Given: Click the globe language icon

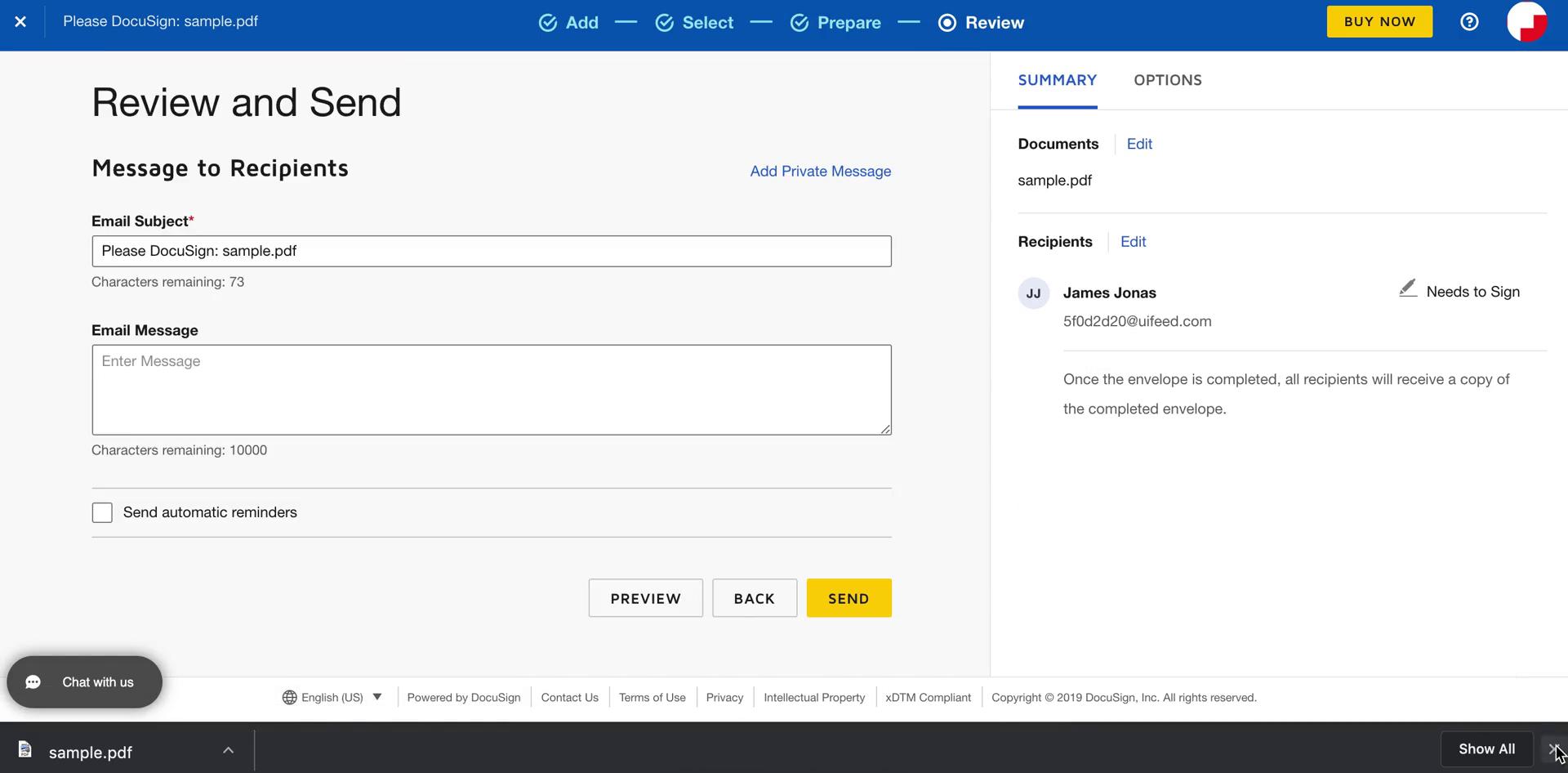Looking at the screenshot, I should (290, 698).
